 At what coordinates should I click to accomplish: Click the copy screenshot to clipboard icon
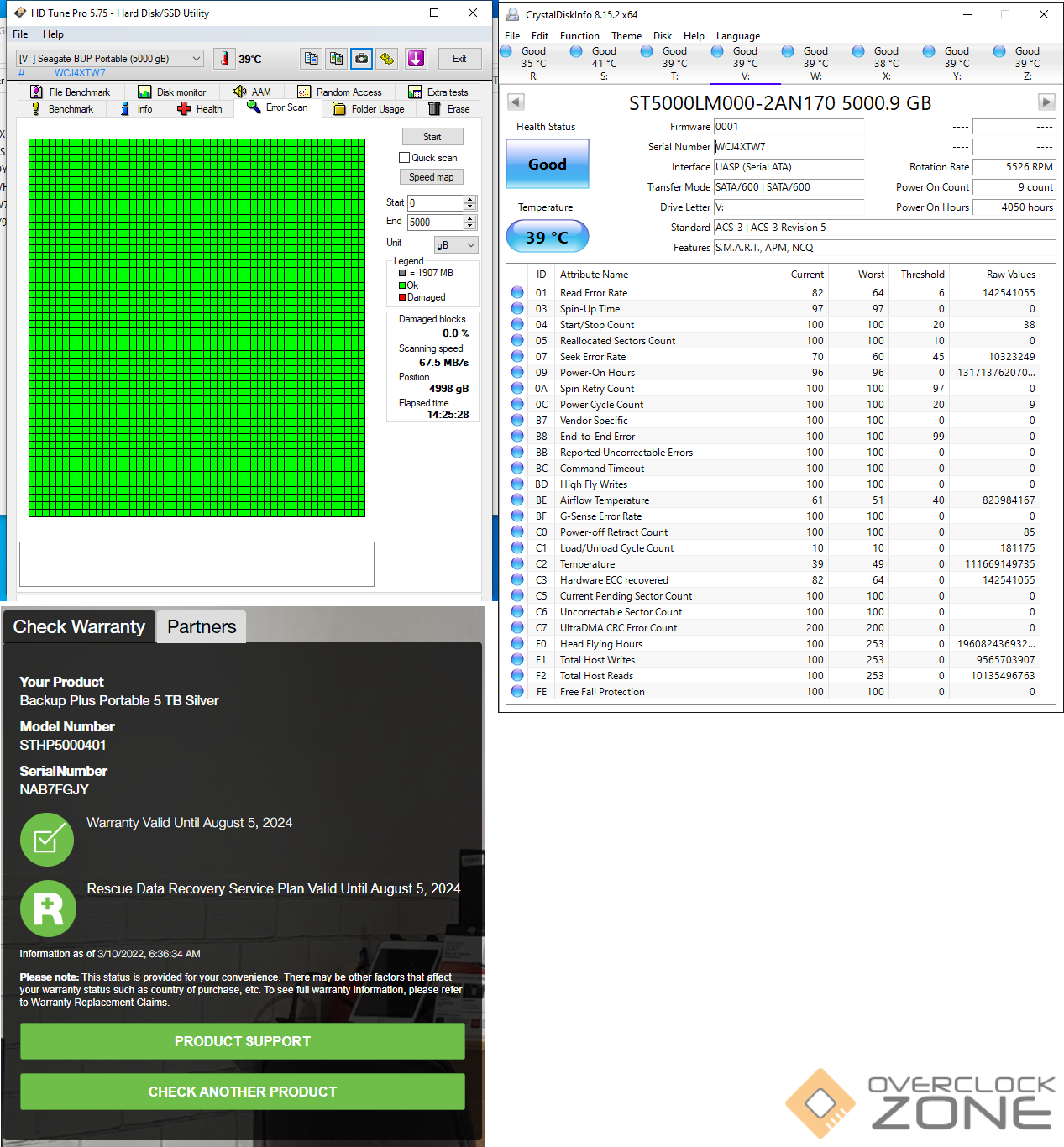tap(337, 59)
